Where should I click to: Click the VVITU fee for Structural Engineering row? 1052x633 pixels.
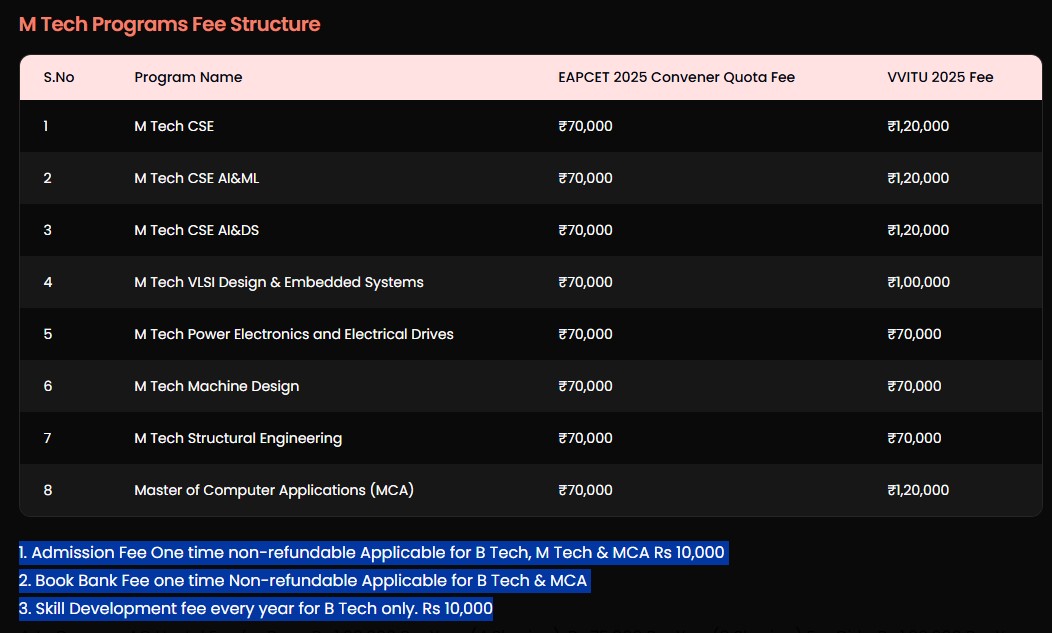click(914, 438)
